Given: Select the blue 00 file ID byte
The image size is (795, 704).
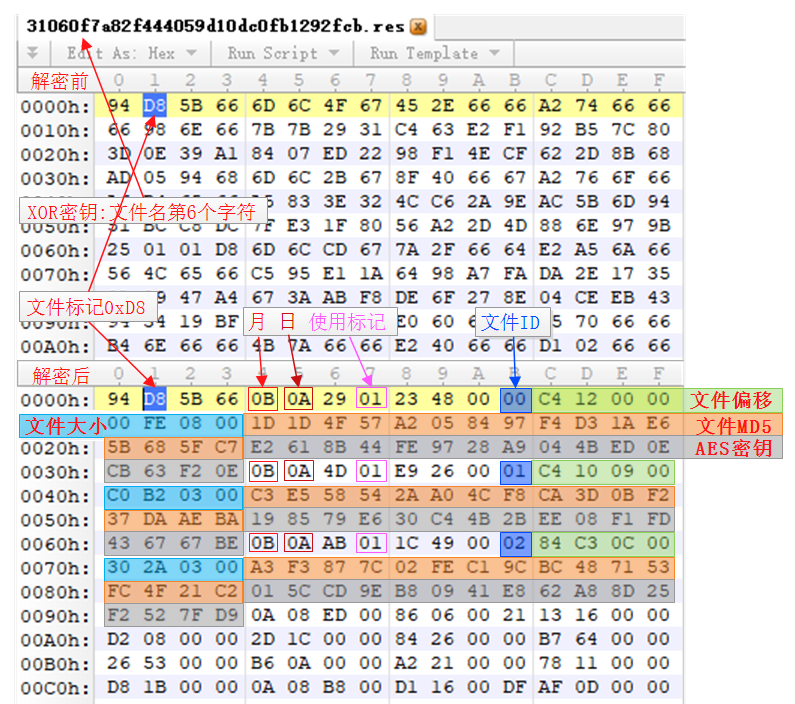Looking at the screenshot, I should click(515, 400).
